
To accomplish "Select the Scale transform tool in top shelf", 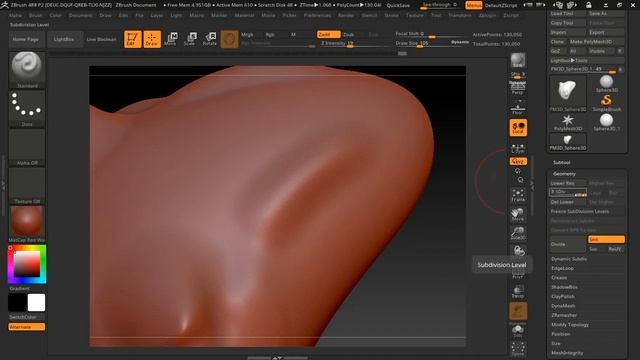I will tap(190, 39).
